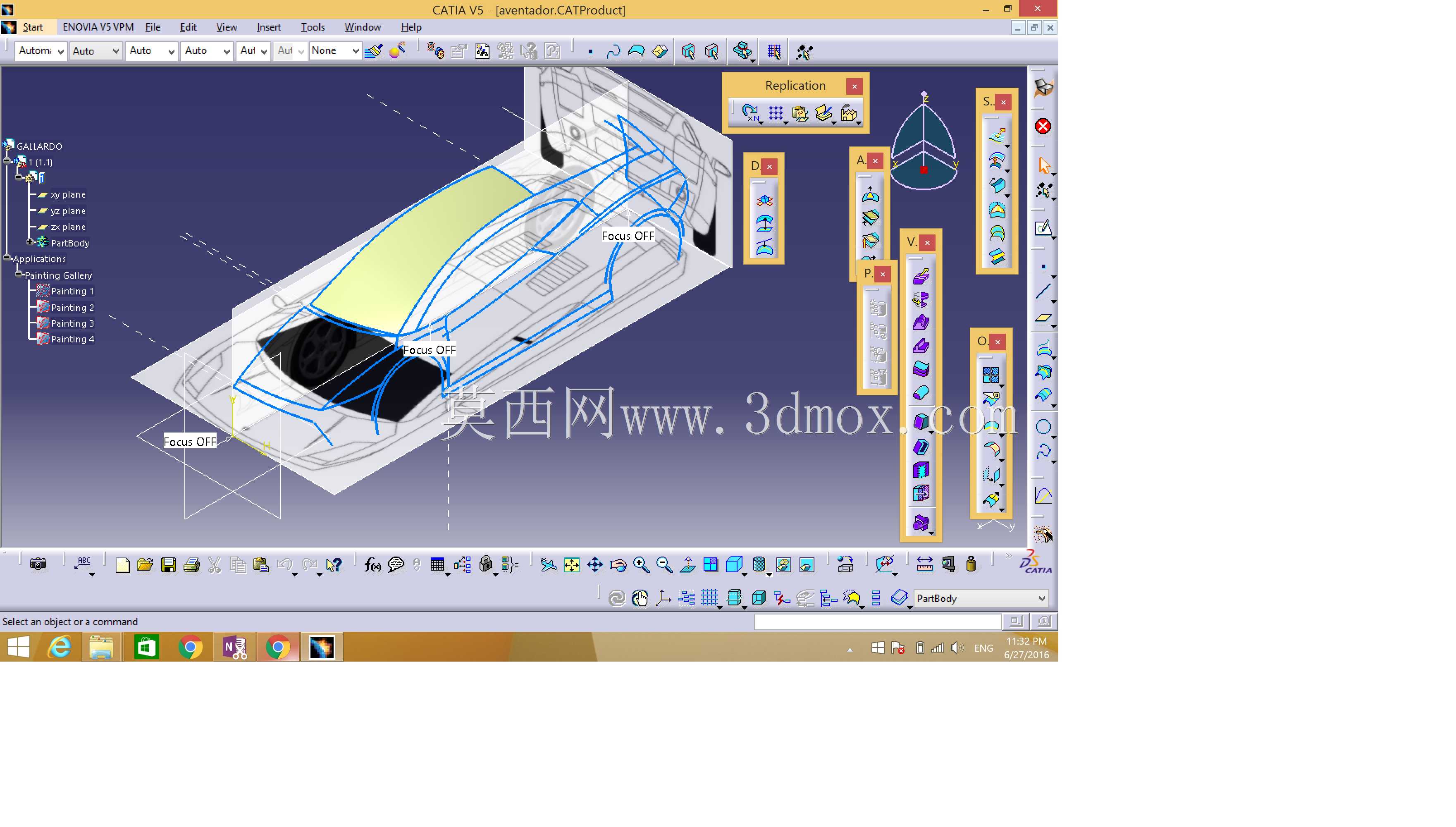1456x827 pixels.
Task: Click the Zoom Out magnifier
Action: coord(664,564)
